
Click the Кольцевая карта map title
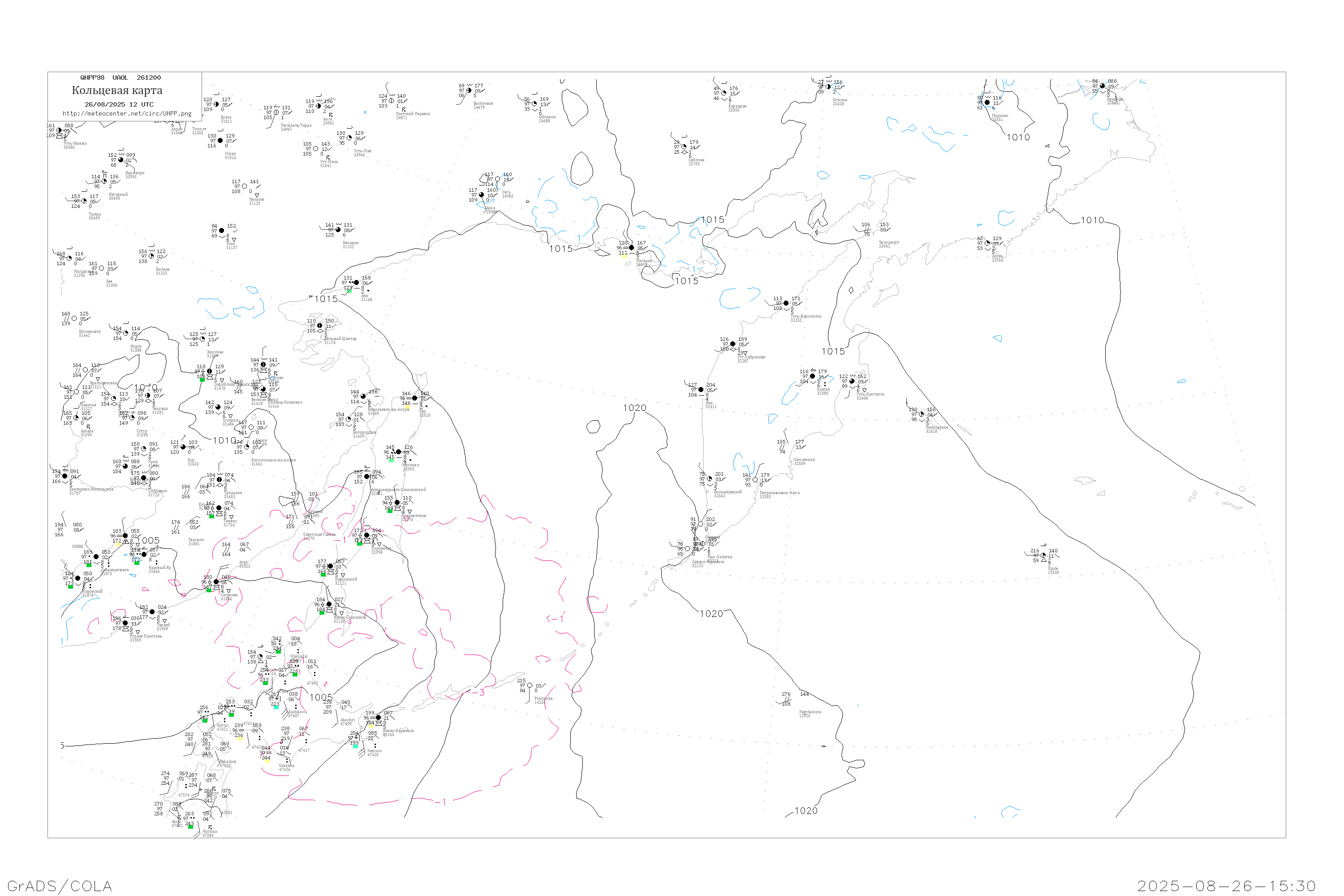117,90
